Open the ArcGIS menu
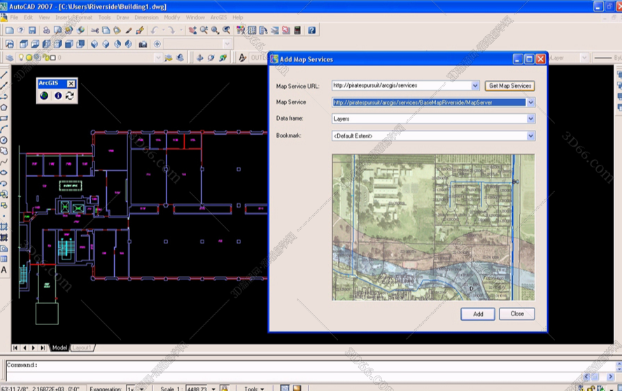 [x=219, y=17]
